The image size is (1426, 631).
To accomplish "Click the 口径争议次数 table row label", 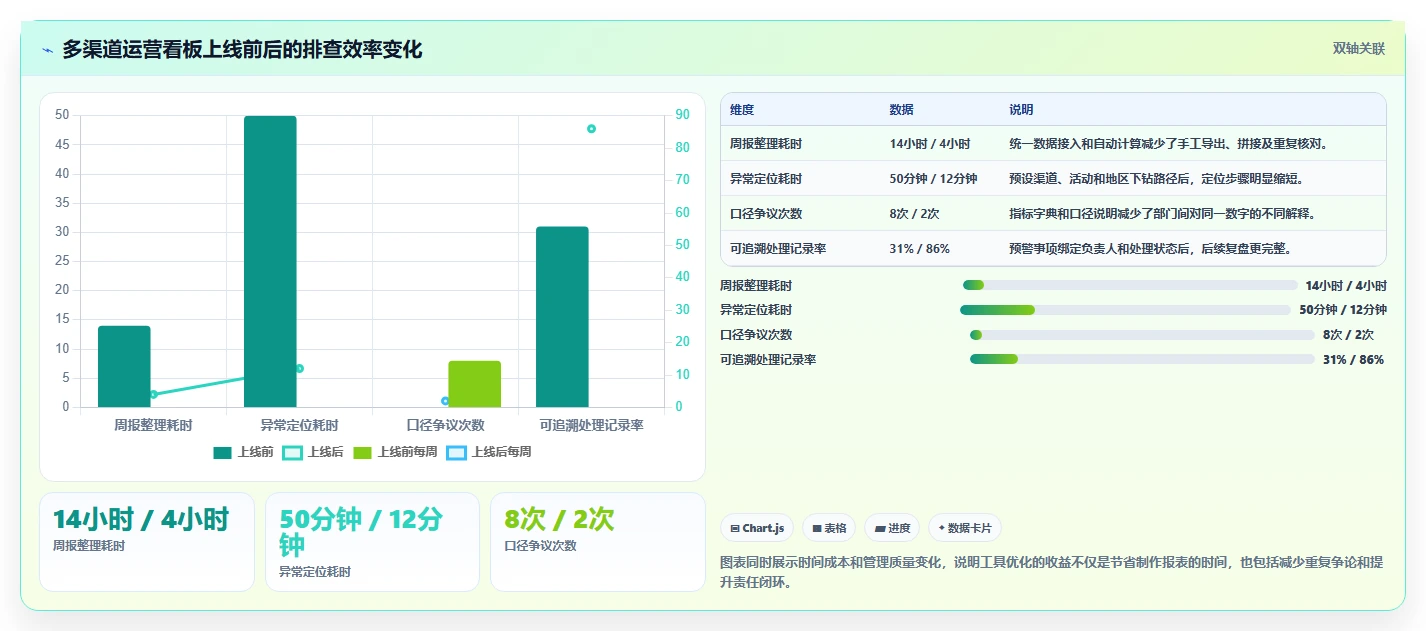I will (x=766, y=214).
